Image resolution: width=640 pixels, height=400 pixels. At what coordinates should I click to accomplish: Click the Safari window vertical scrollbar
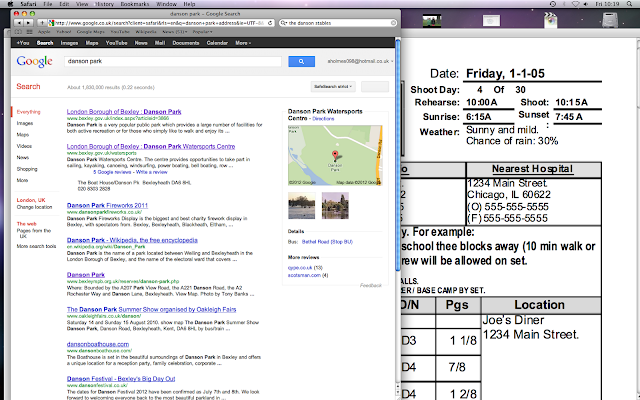click(398, 155)
